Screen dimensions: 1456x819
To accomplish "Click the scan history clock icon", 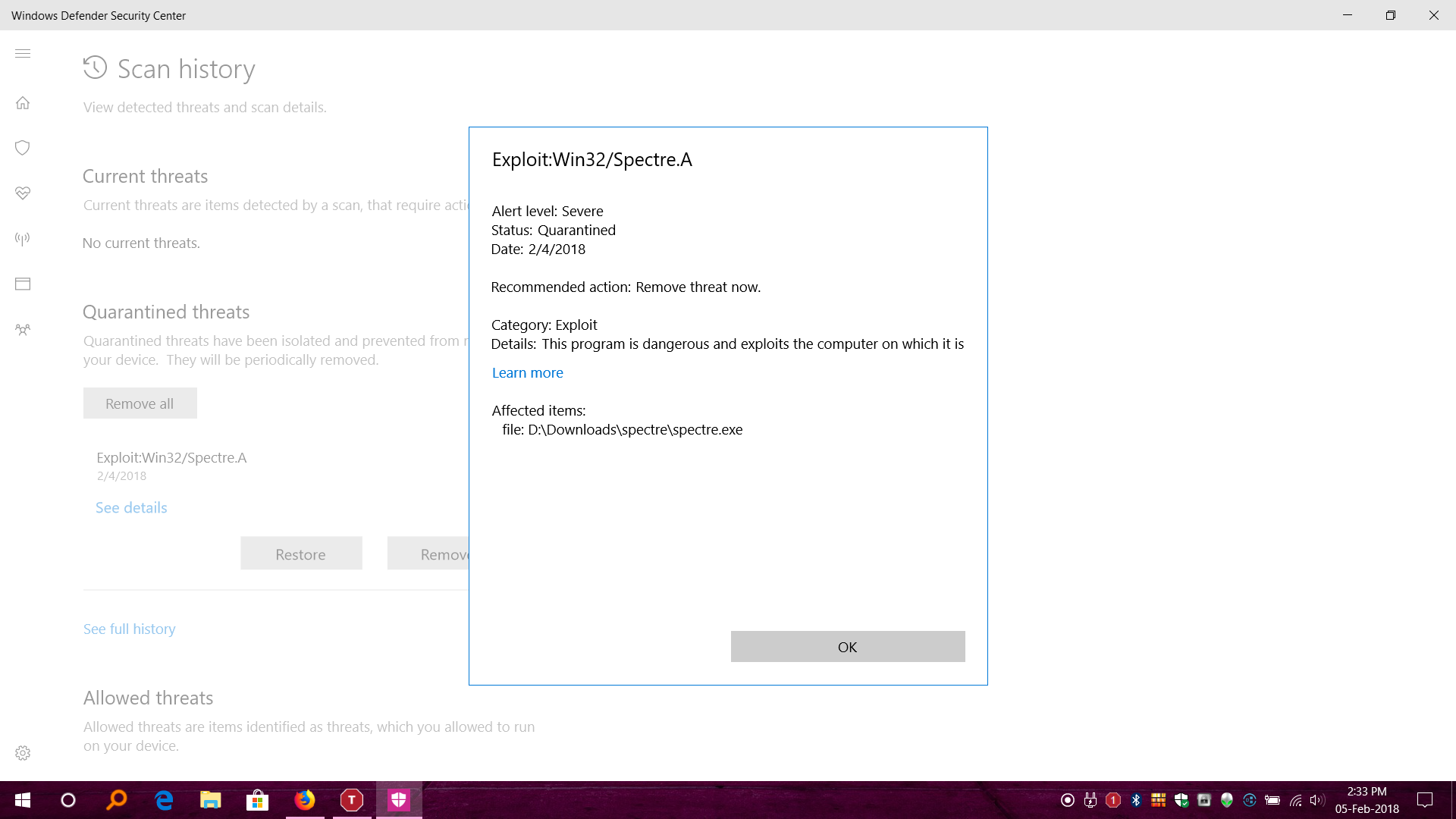I will pyautogui.click(x=95, y=68).
